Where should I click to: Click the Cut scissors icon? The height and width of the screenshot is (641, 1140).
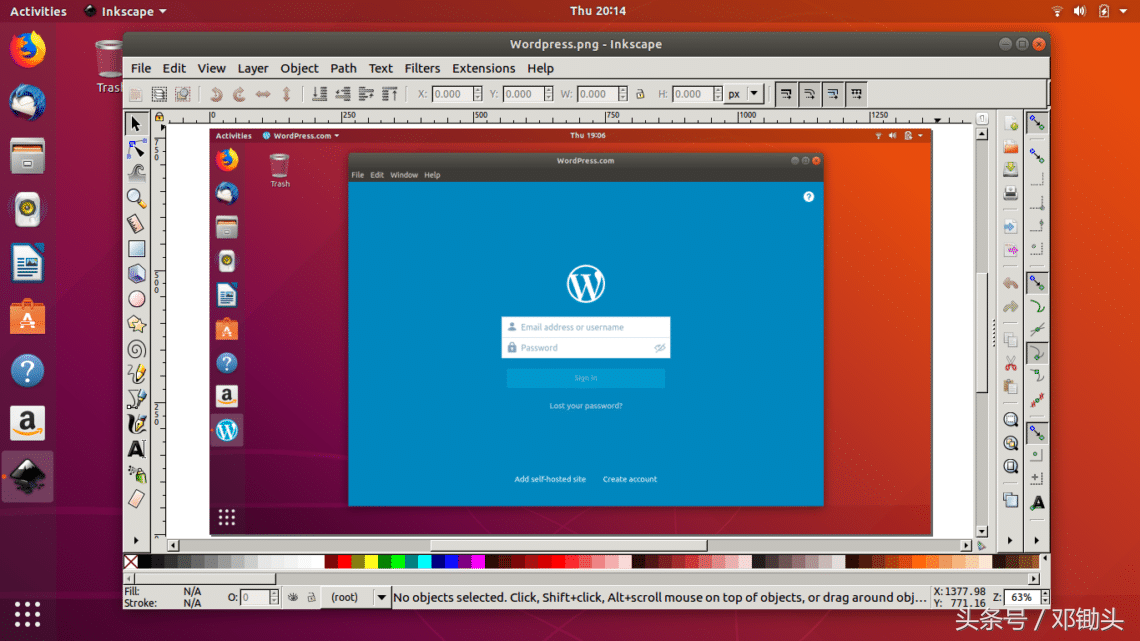[1011, 363]
